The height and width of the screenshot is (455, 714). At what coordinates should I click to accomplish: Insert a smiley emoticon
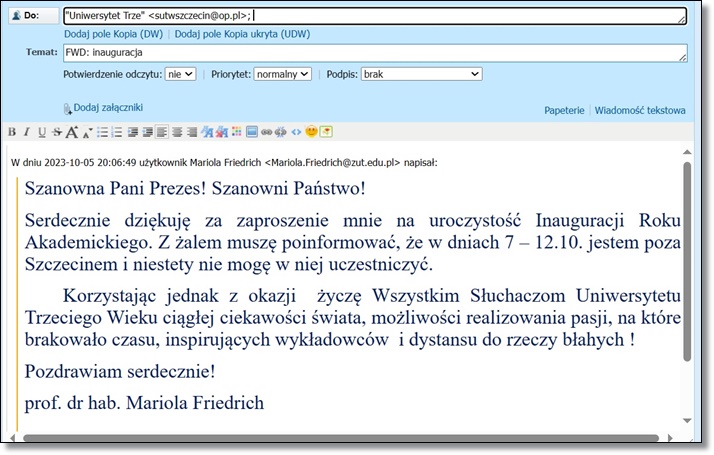[x=311, y=132]
